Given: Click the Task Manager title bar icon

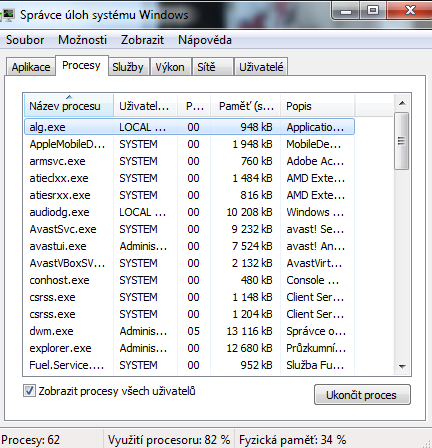Looking at the screenshot, I should pyautogui.click(x=7, y=15).
